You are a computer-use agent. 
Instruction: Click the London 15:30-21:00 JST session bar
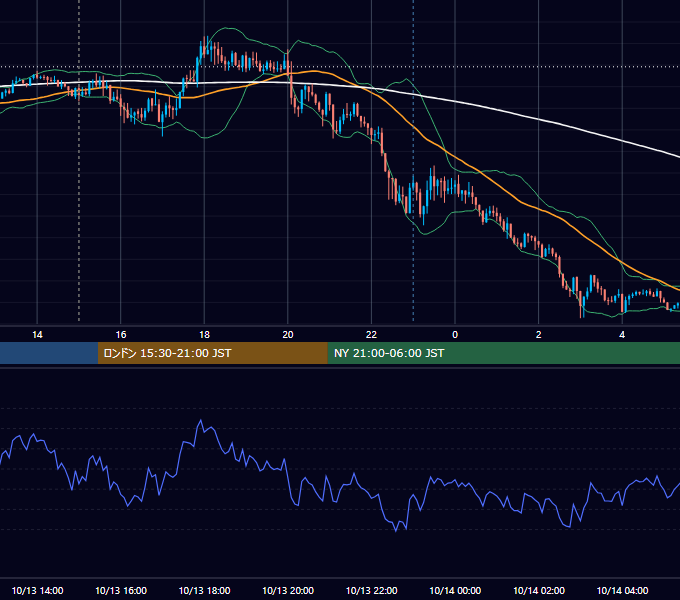pyautogui.click(x=212, y=353)
